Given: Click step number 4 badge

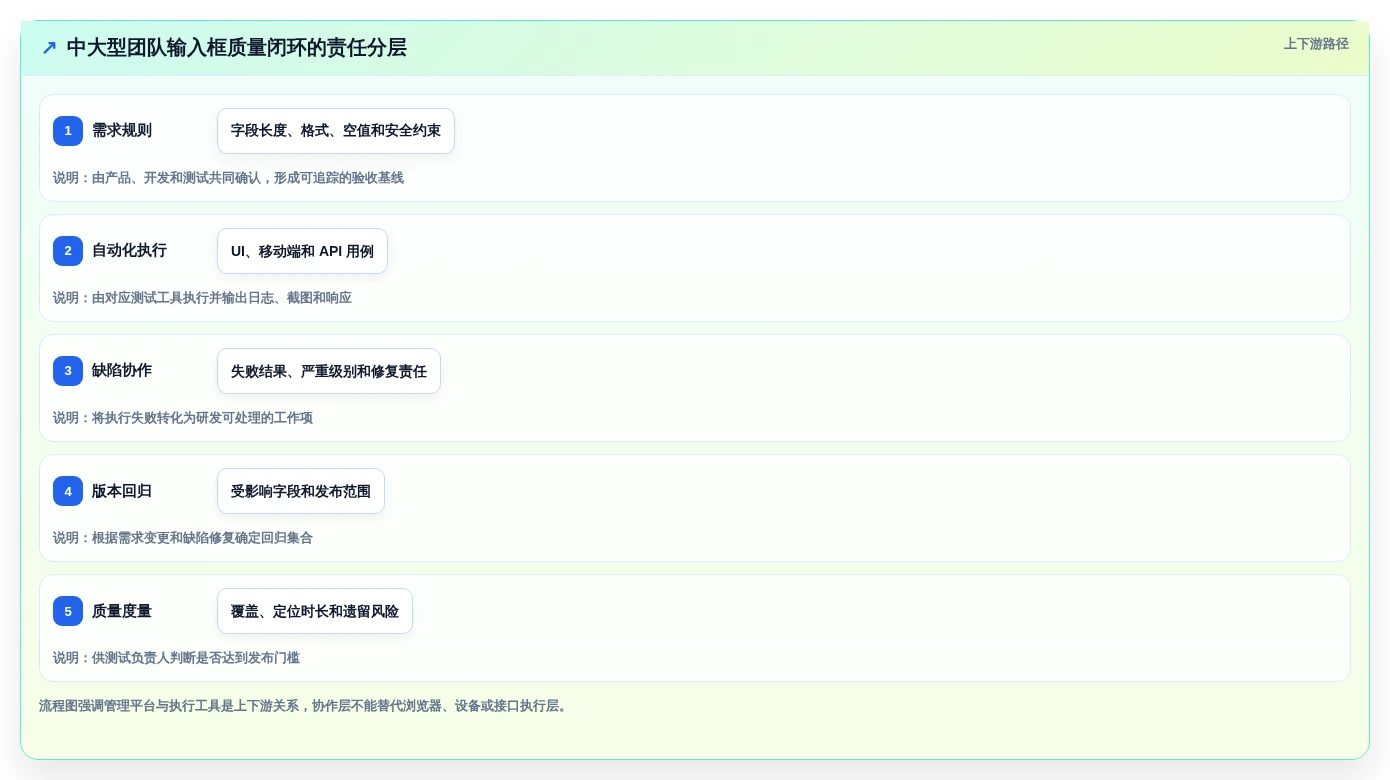Looking at the screenshot, I should pos(68,491).
